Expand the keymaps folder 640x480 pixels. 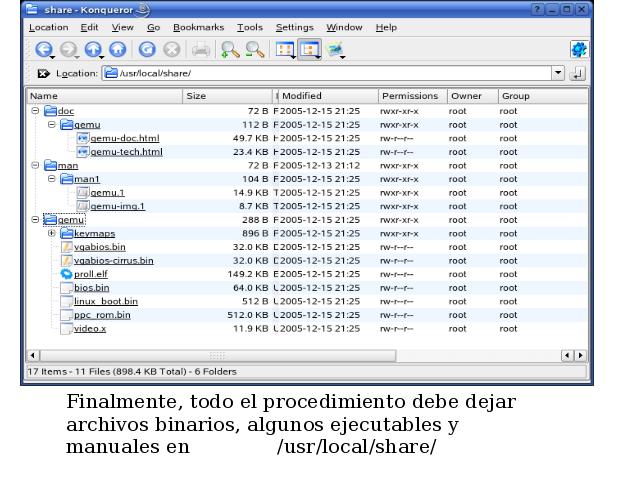(51, 233)
